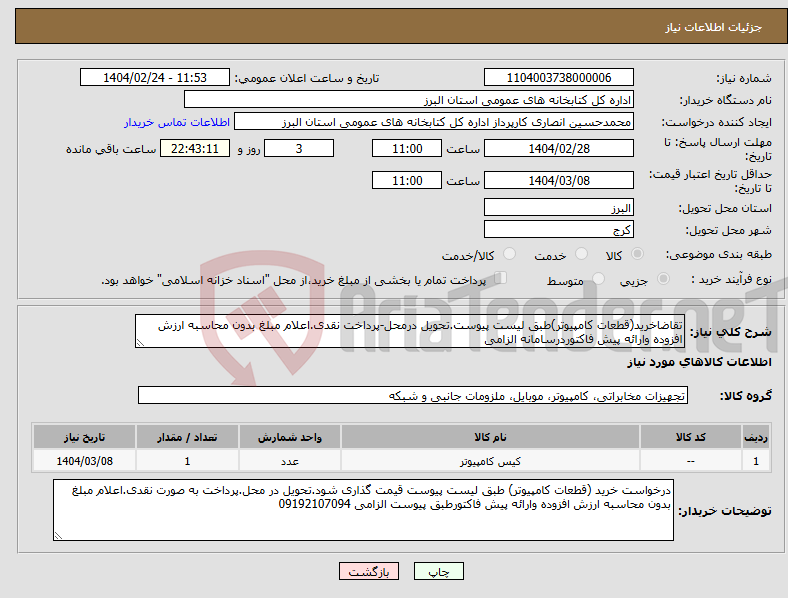
Task: Click the گروه کالا field
Action: [413, 395]
